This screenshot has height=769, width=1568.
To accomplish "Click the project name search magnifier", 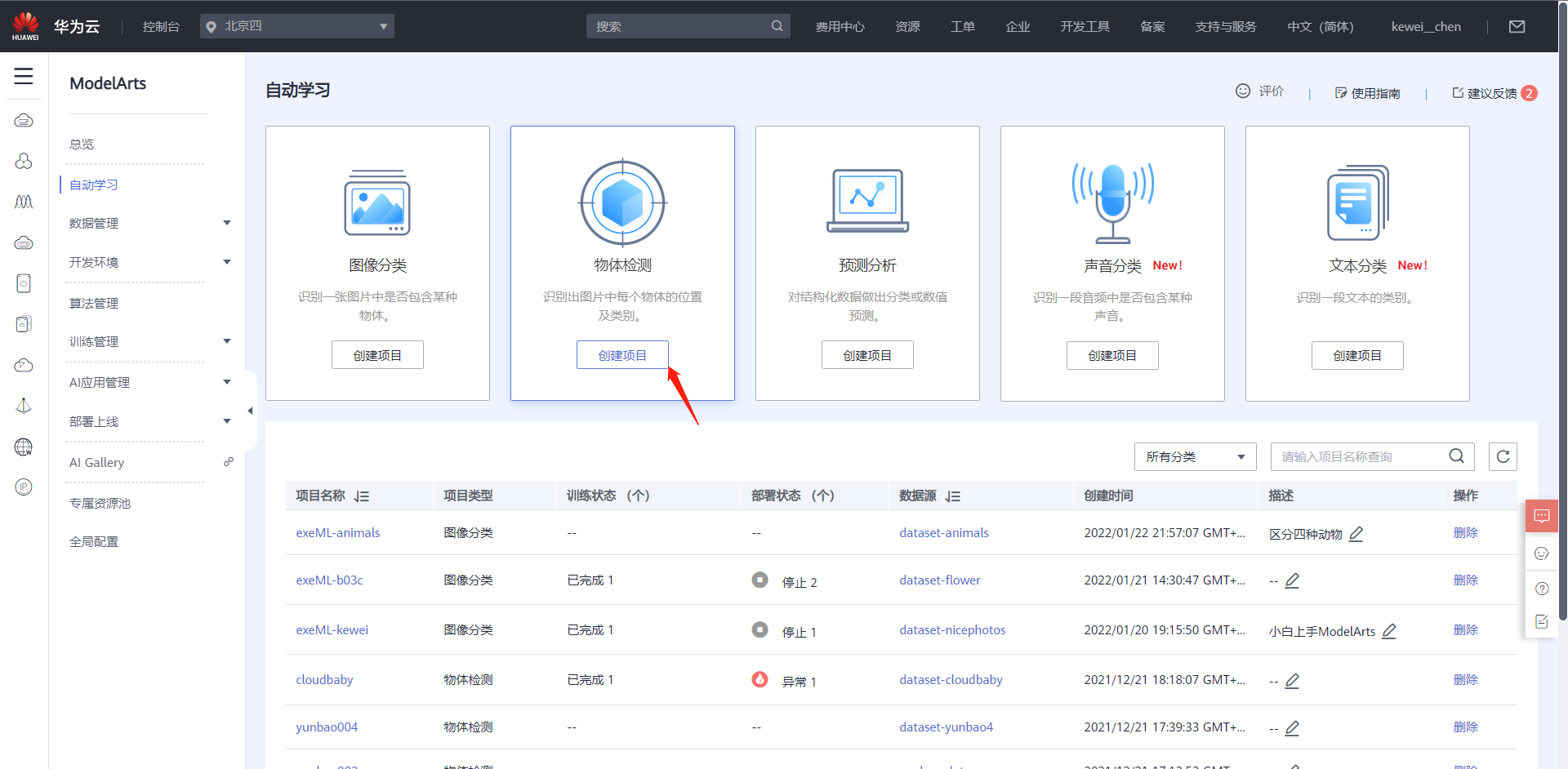I will pyautogui.click(x=1456, y=456).
